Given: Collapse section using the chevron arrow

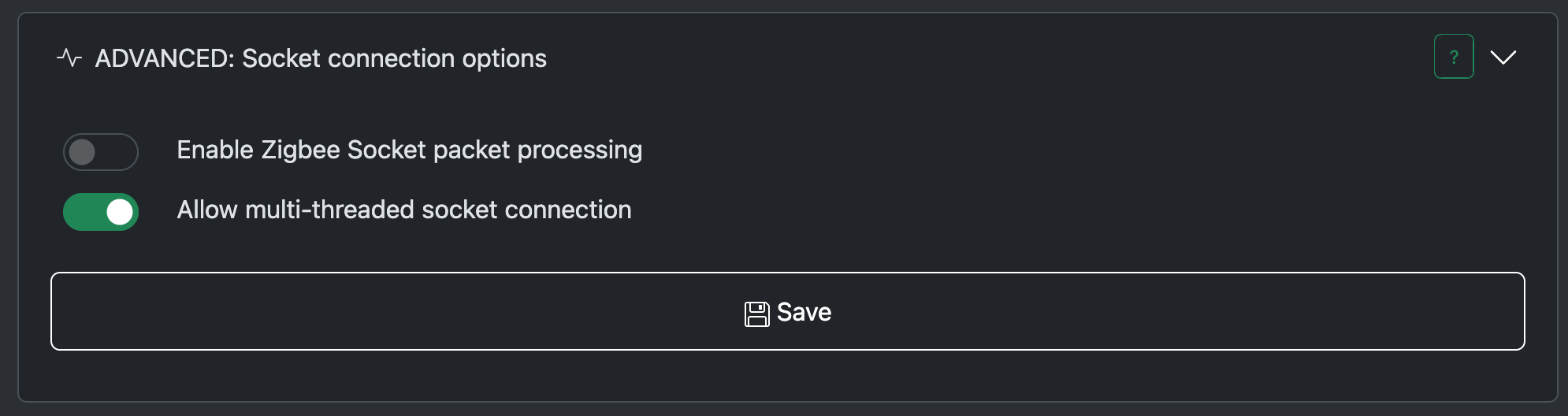Looking at the screenshot, I should tap(1503, 58).
